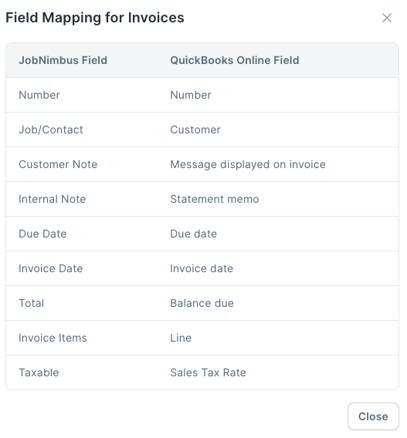Select the QuickBooks Online Field column header
Screen dimensions: 407x438
click(x=235, y=60)
